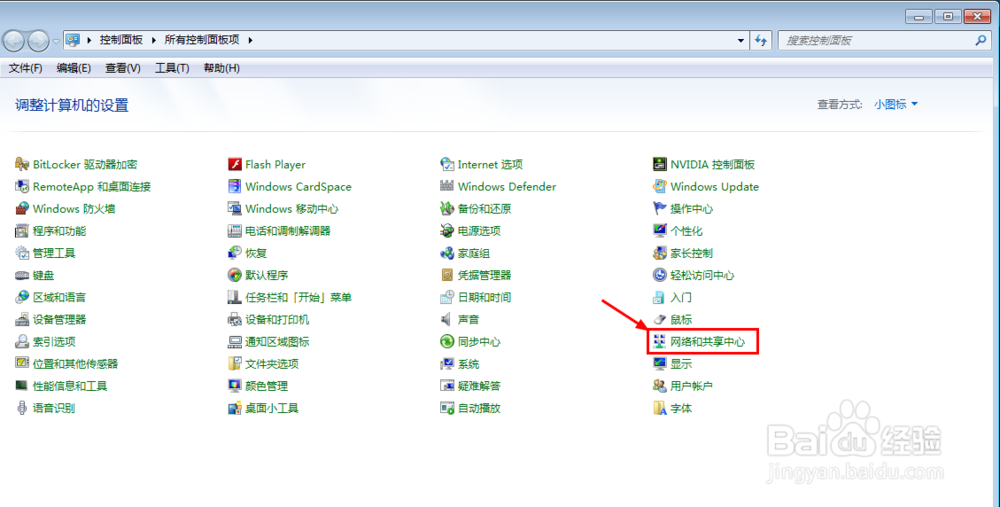The width and height of the screenshot is (1000, 507).
Task: Open the 文件(F) menu
Action: click(26, 68)
